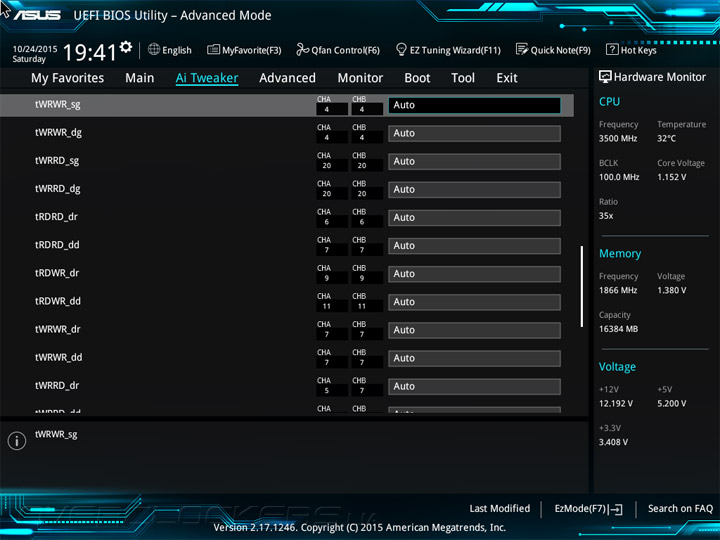
Task: Open Qfan Control(F6) fan icon
Action: (302, 50)
